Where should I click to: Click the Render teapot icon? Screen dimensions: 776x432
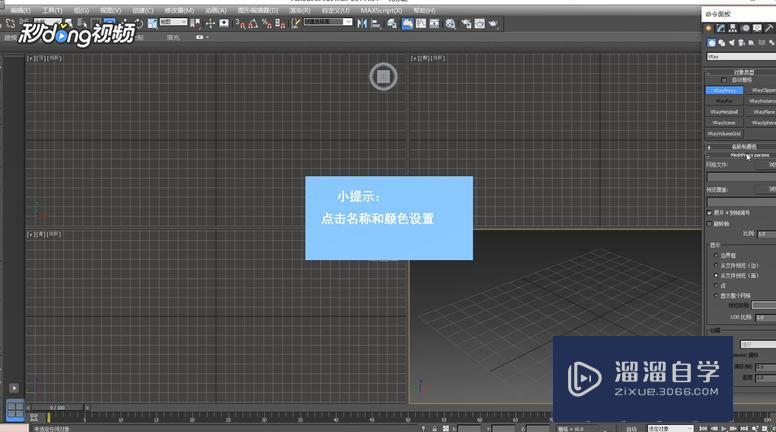tap(493, 23)
